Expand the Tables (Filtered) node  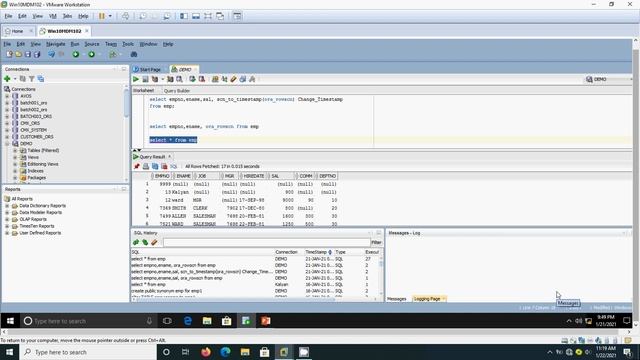coord(15,150)
